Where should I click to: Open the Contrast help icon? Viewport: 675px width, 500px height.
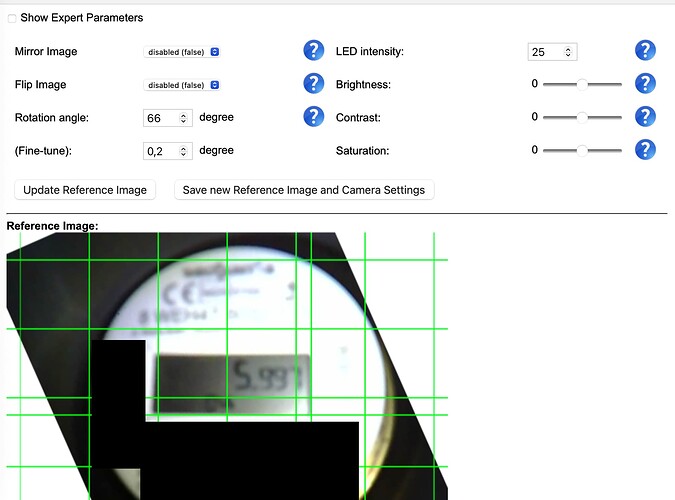tap(646, 117)
